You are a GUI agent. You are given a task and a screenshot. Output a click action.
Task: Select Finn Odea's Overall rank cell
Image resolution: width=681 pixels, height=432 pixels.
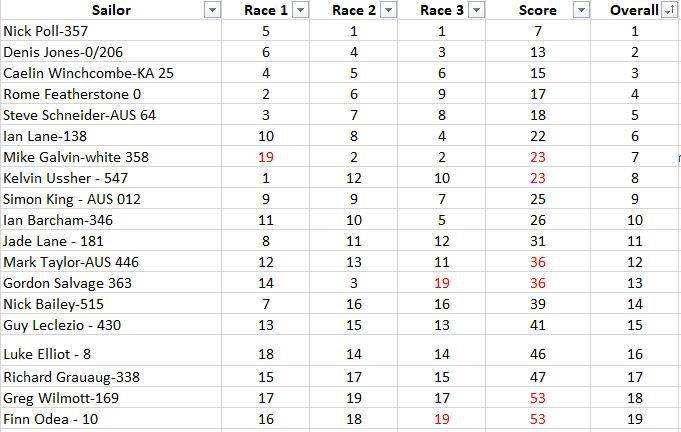635,419
